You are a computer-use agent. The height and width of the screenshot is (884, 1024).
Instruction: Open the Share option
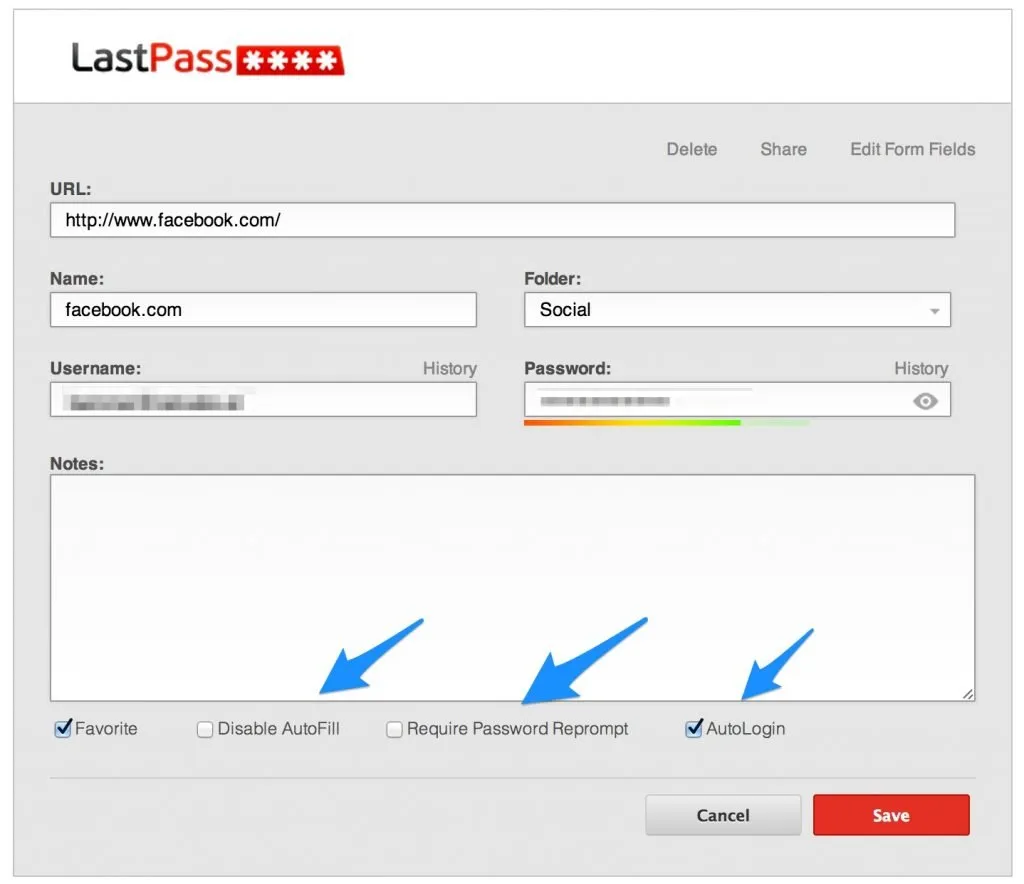(783, 150)
